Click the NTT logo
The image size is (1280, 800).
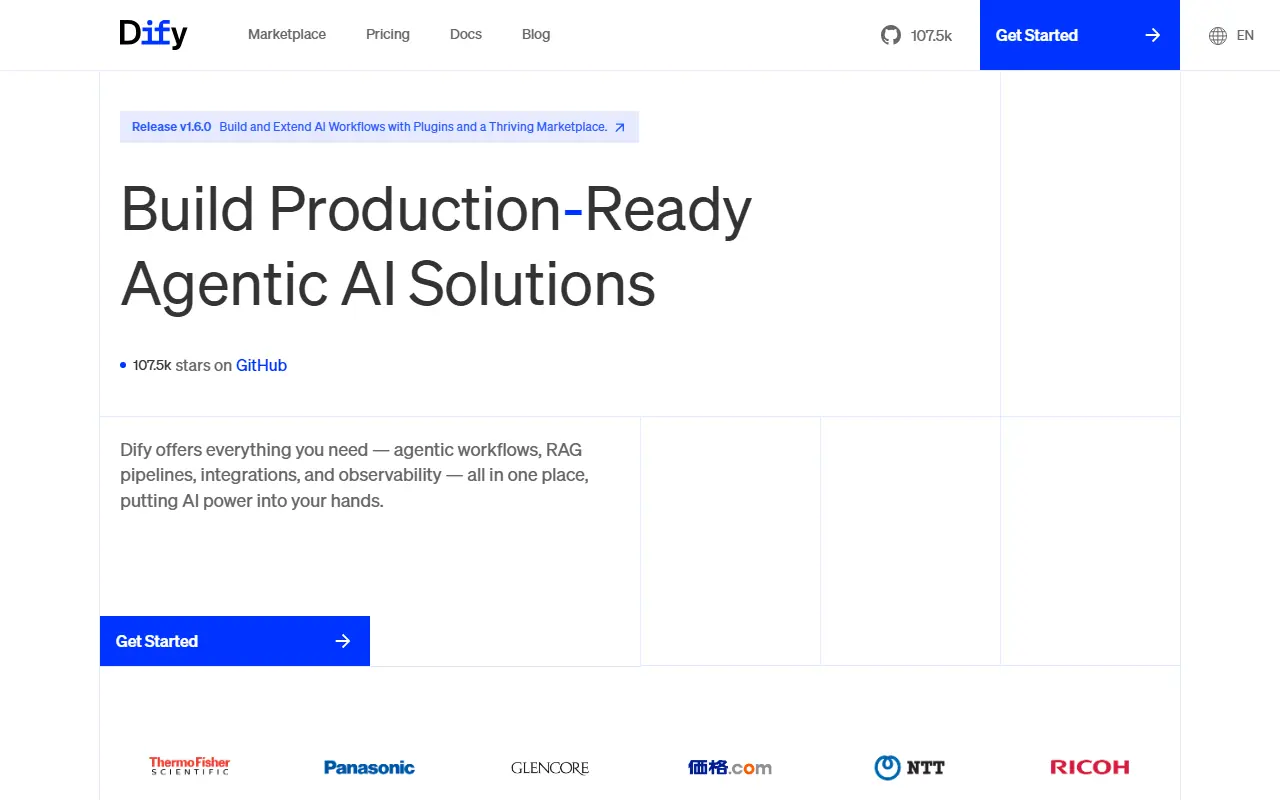909,767
